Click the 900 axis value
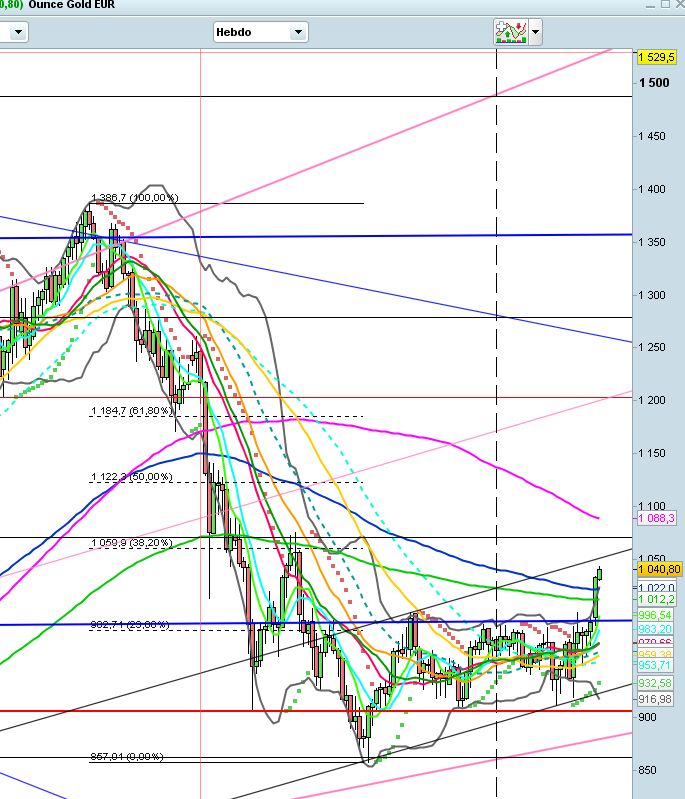The width and height of the screenshot is (685, 799). [x=648, y=717]
